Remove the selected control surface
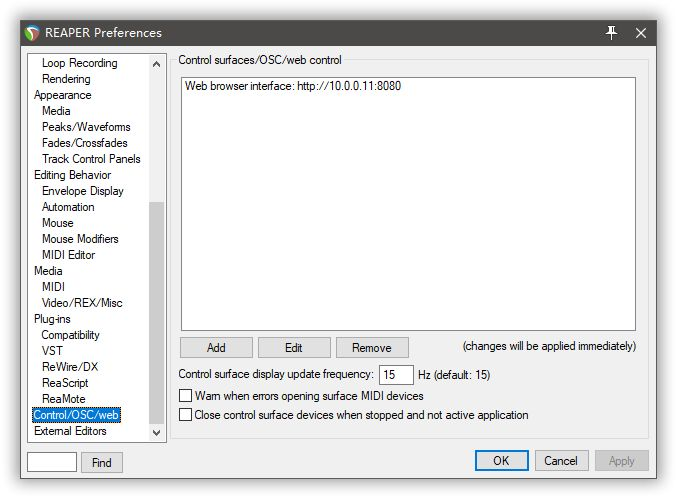This screenshot has height=499, width=677. coord(372,347)
